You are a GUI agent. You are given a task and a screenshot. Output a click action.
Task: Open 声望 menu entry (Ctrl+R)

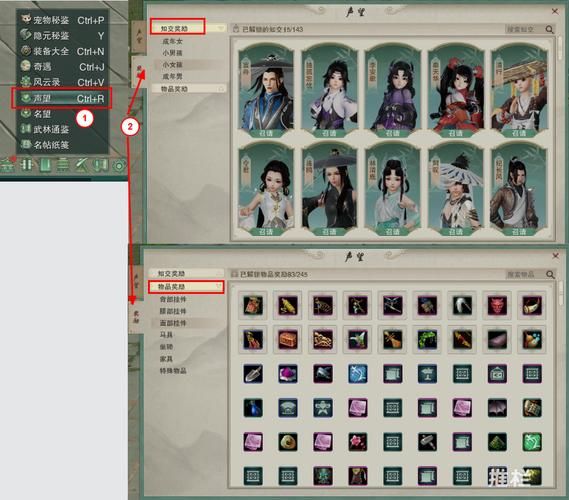click(62, 98)
